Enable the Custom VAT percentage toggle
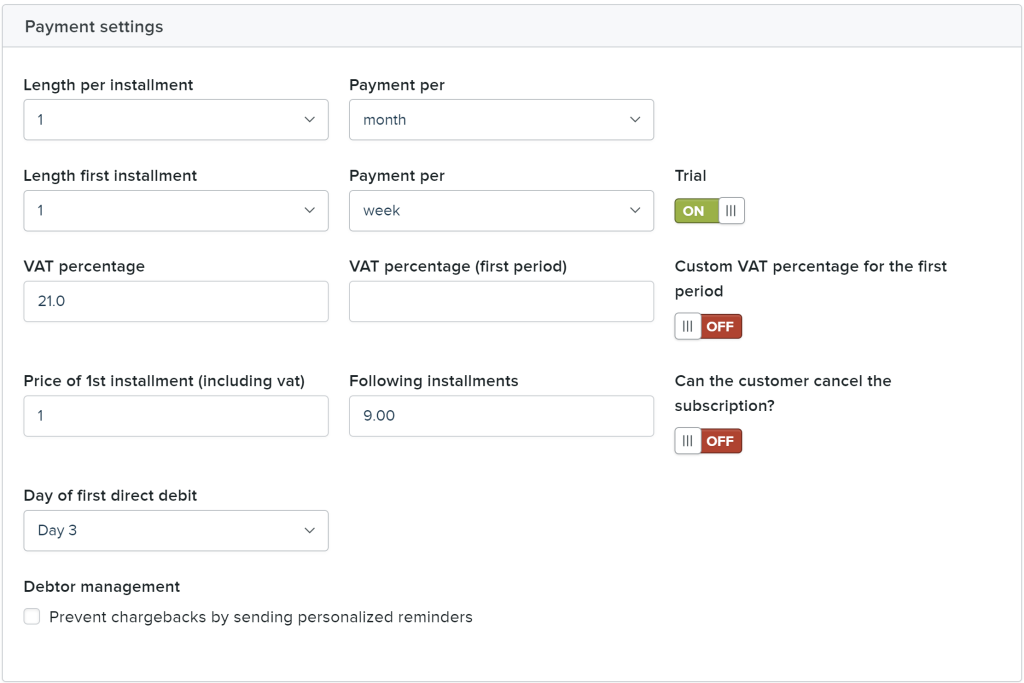 [x=708, y=326]
